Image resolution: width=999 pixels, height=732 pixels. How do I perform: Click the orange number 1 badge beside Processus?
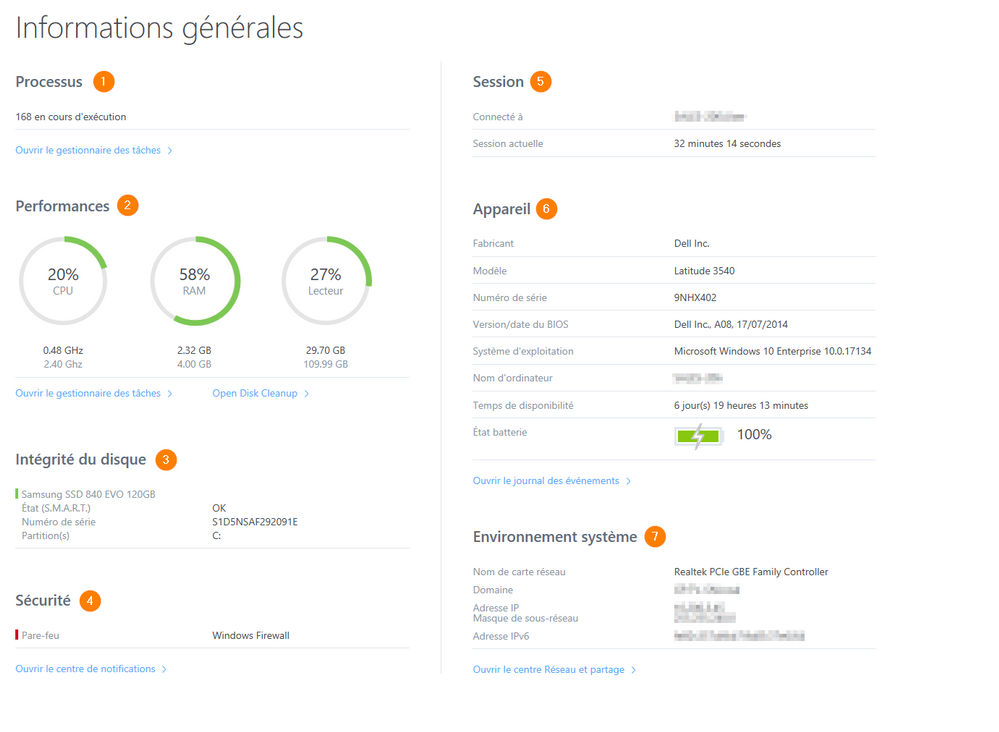pos(103,82)
